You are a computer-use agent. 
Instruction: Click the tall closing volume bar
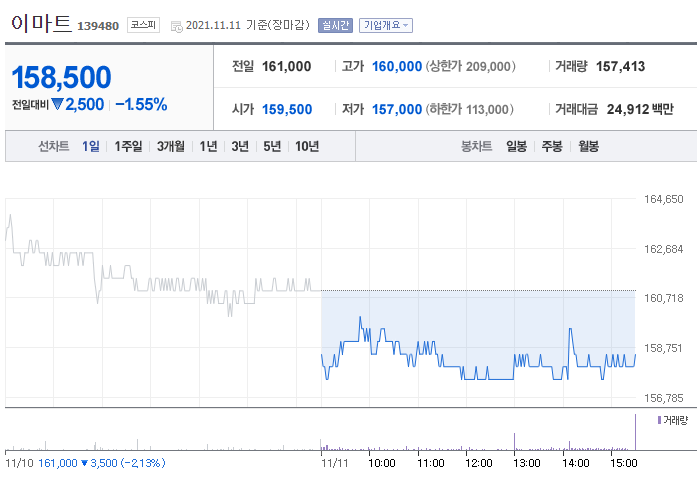pos(635,432)
